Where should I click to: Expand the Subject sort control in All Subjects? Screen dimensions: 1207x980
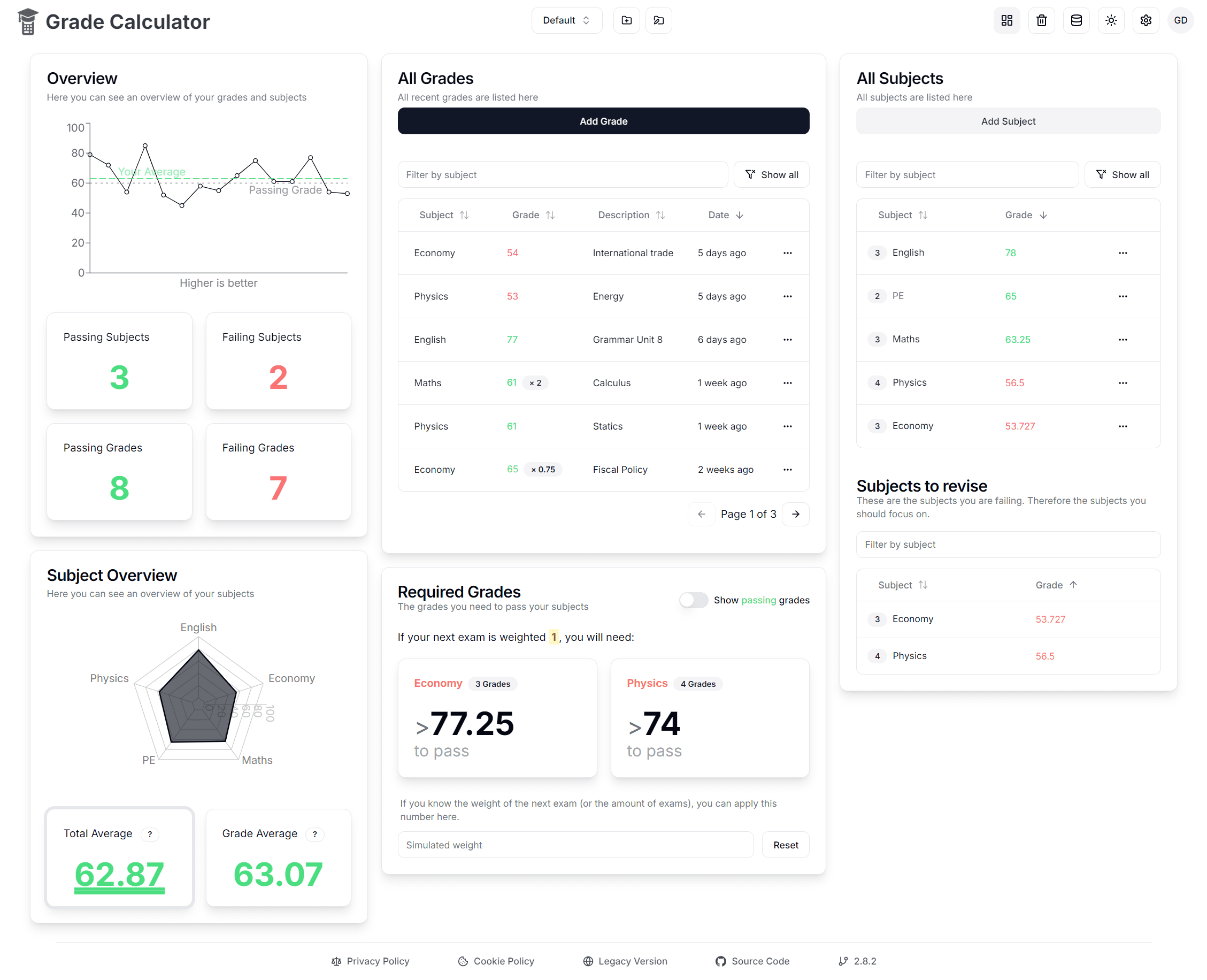pyautogui.click(x=923, y=215)
